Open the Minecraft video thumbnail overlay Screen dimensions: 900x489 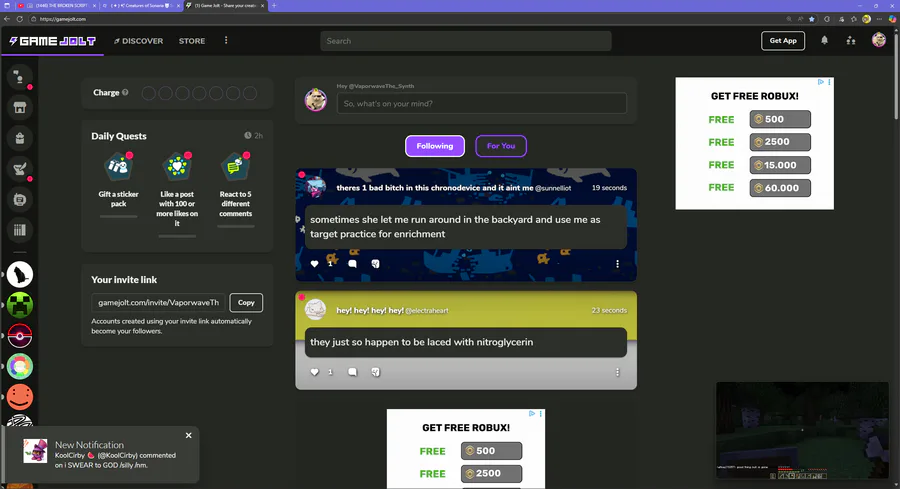tap(802, 430)
